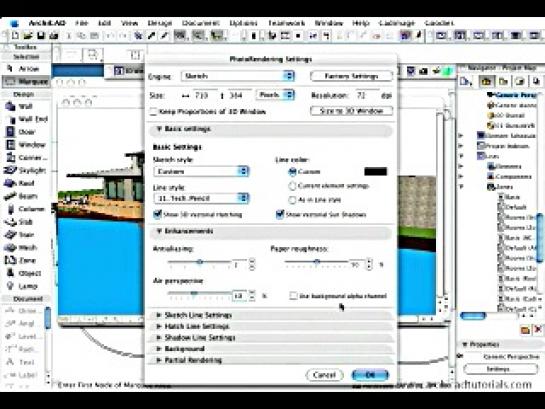Enable Keep Proportions of 3D Window
545x409 pixels.
click(x=153, y=112)
